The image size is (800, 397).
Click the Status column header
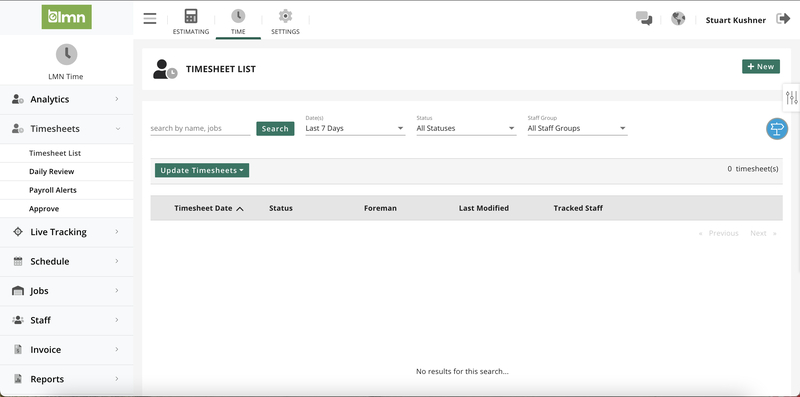281,208
